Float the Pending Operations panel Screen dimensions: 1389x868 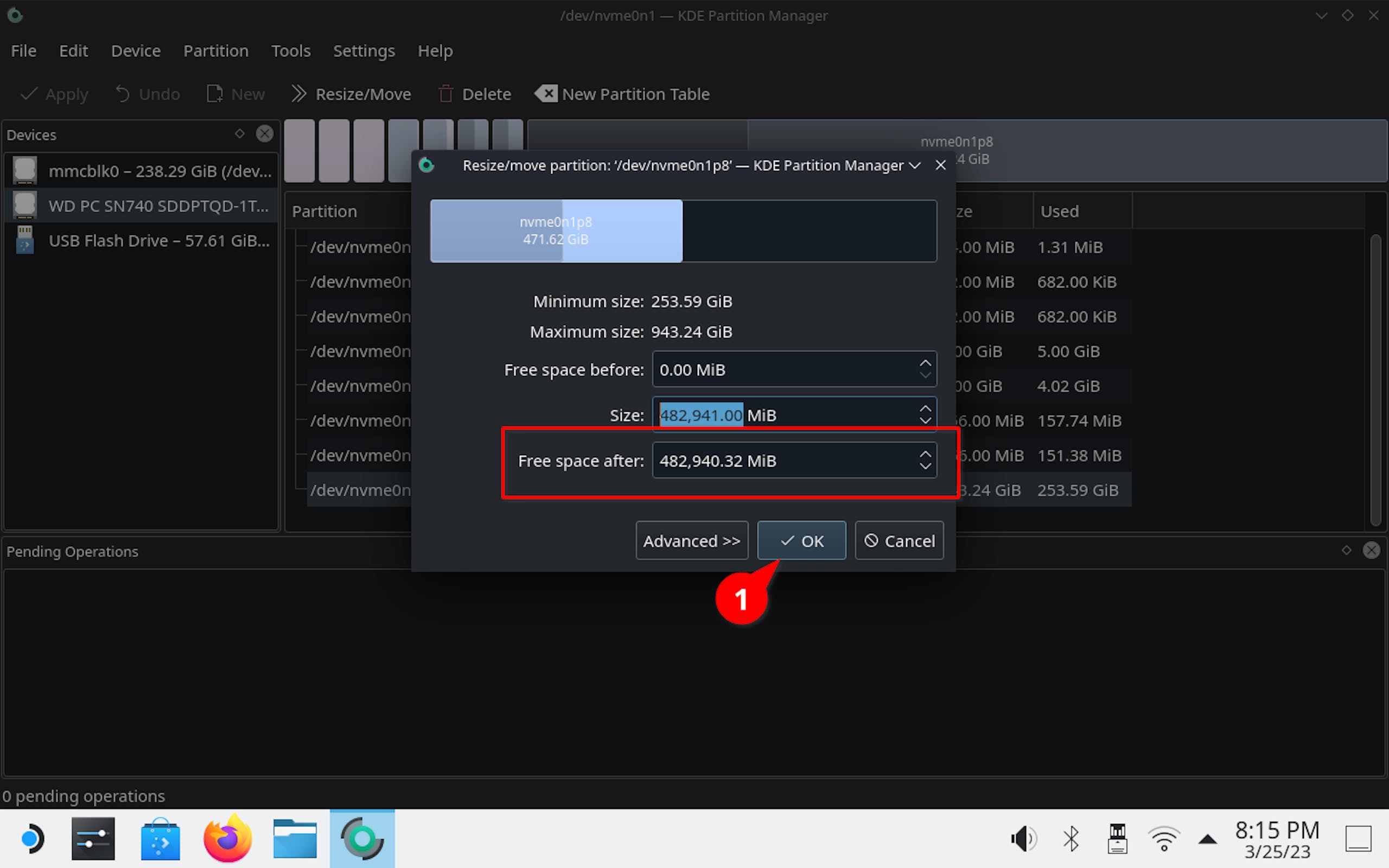[1347, 550]
